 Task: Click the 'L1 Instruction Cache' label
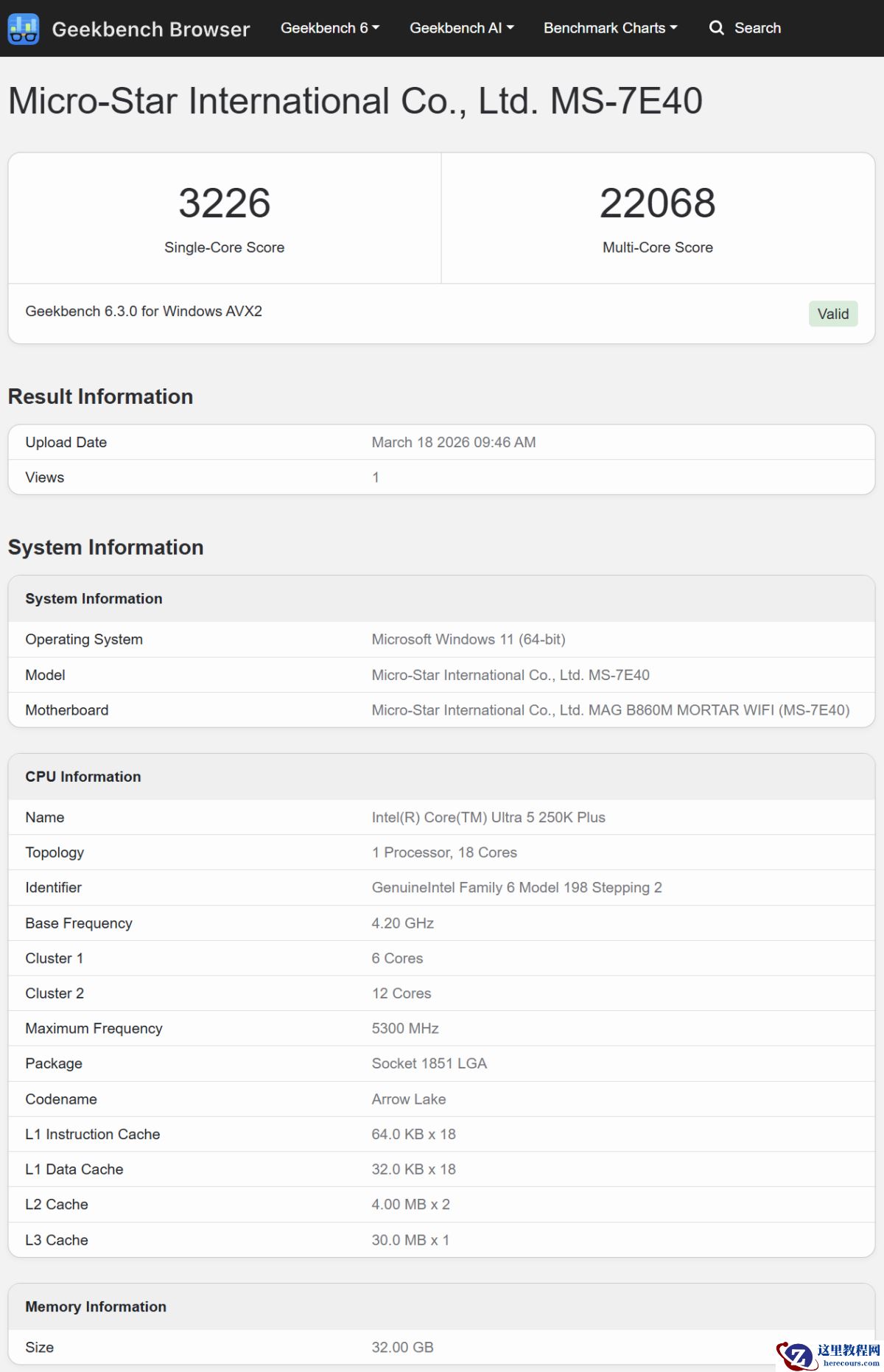pyautogui.click(x=93, y=1134)
